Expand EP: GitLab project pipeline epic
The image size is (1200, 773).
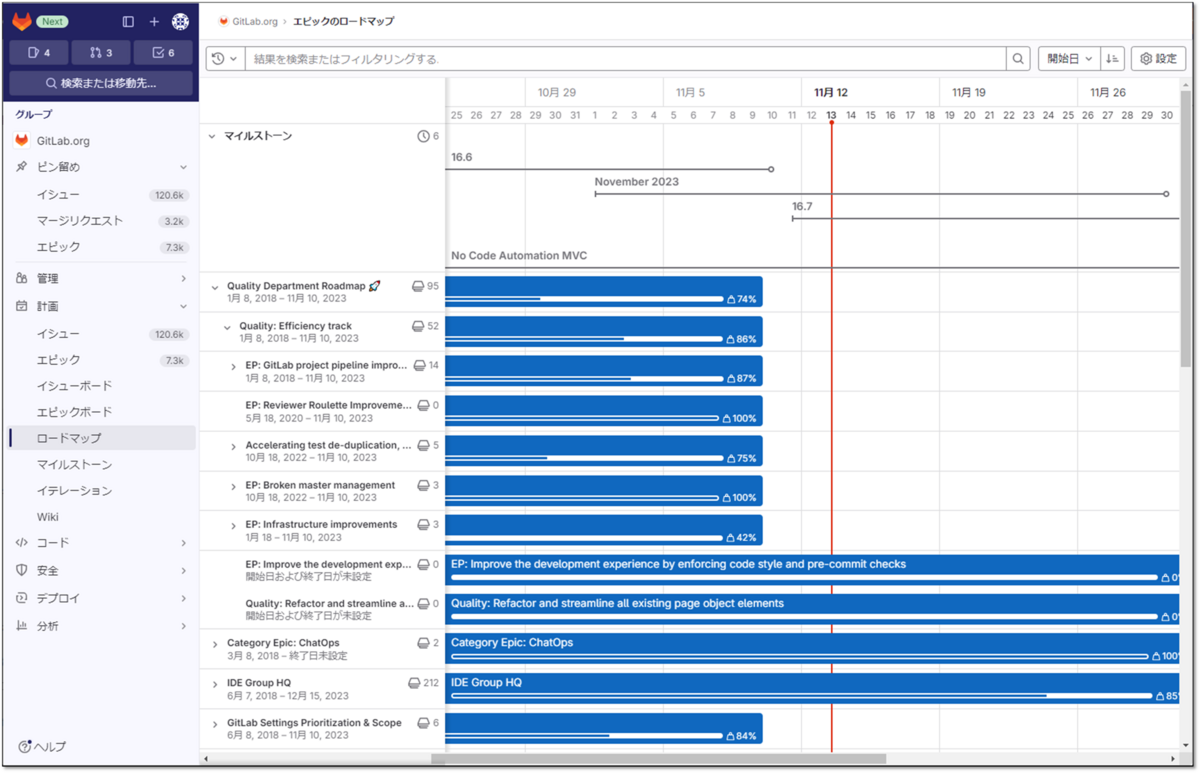tap(234, 367)
